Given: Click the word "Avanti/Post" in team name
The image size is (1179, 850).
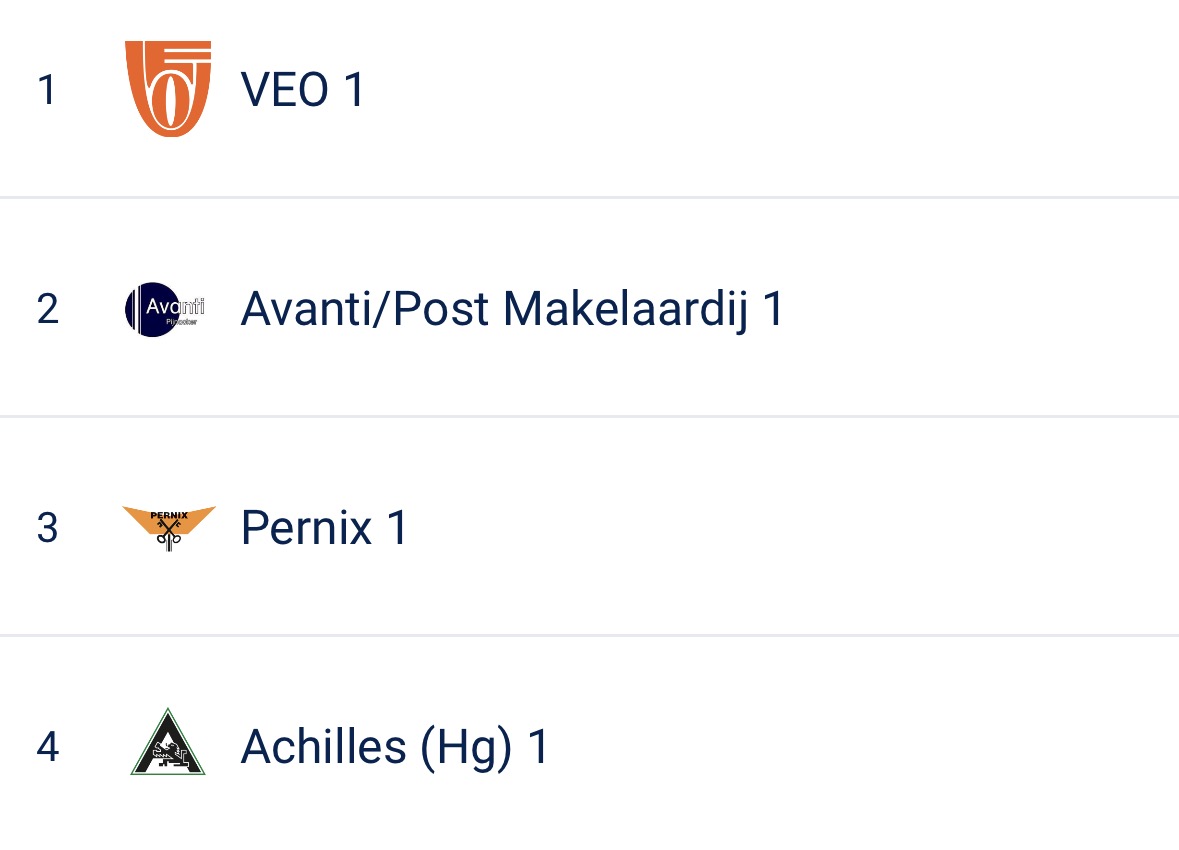Looking at the screenshot, I should point(365,309).
